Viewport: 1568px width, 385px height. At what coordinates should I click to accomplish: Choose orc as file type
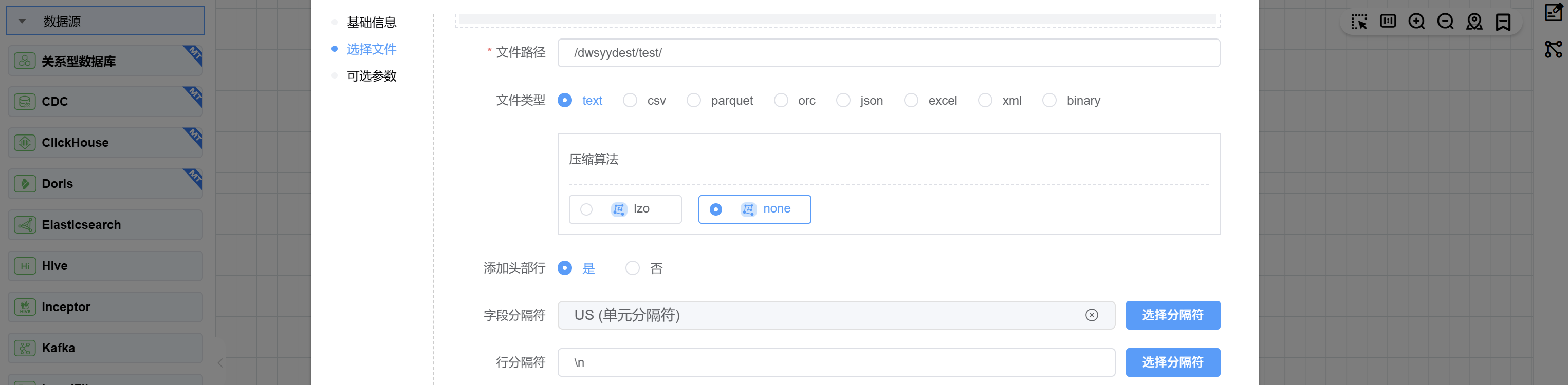(x=781, y=100)
